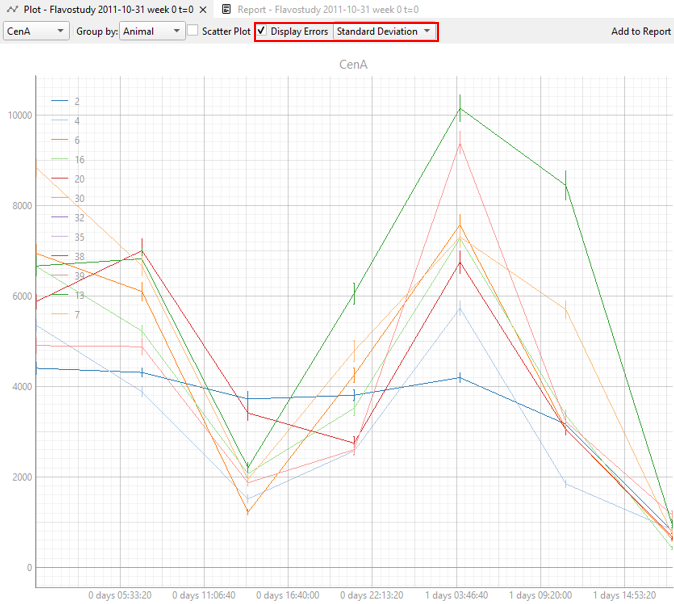The height and width of the screenshot is (604, 674).
Task: Click legend entry 32
Action: coord(68,218)
